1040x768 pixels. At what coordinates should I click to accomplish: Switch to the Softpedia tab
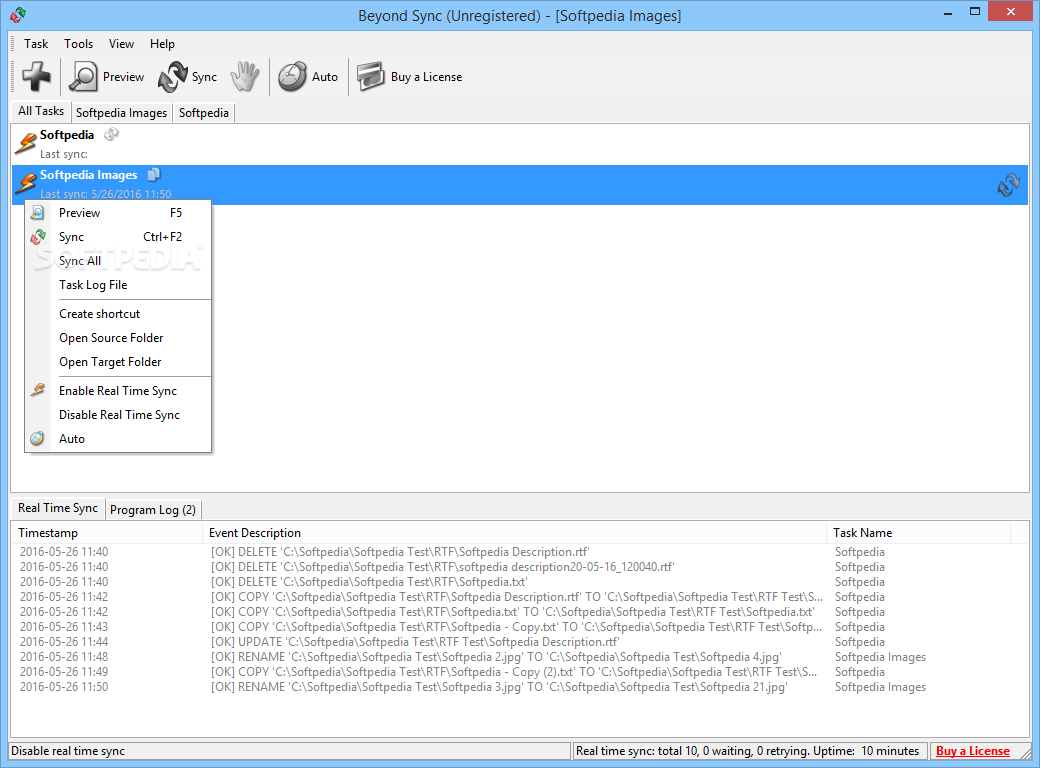click(x=204, y=113)
